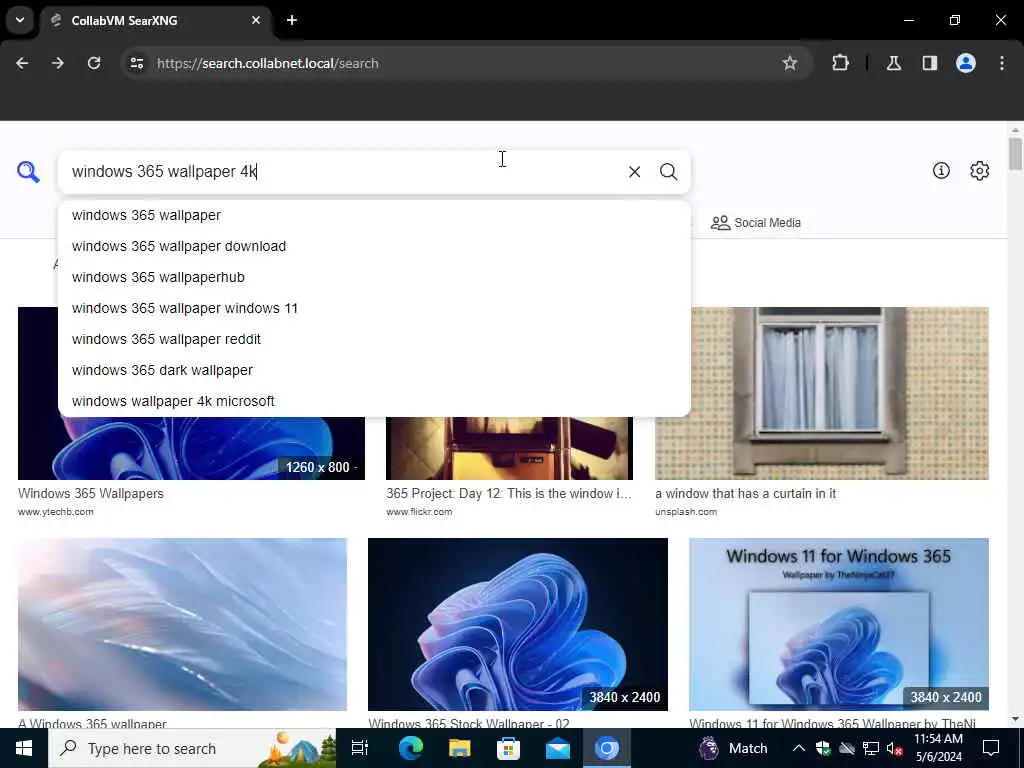The width and height of the screenshot is (1024, 768).
Task: Clear the search query with the X
Action: click(x=634, y=172)
